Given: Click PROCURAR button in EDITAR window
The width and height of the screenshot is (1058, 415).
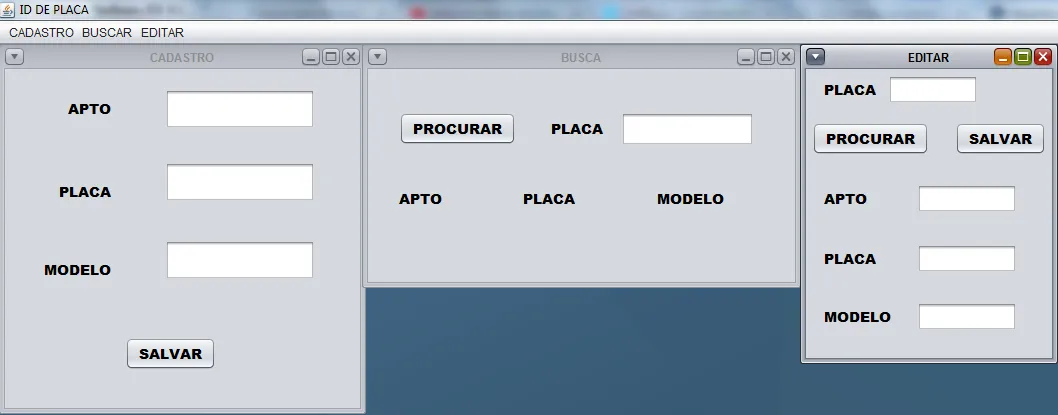Looking at the screenshot, I should pyautogui.click(x=870, y=139).
